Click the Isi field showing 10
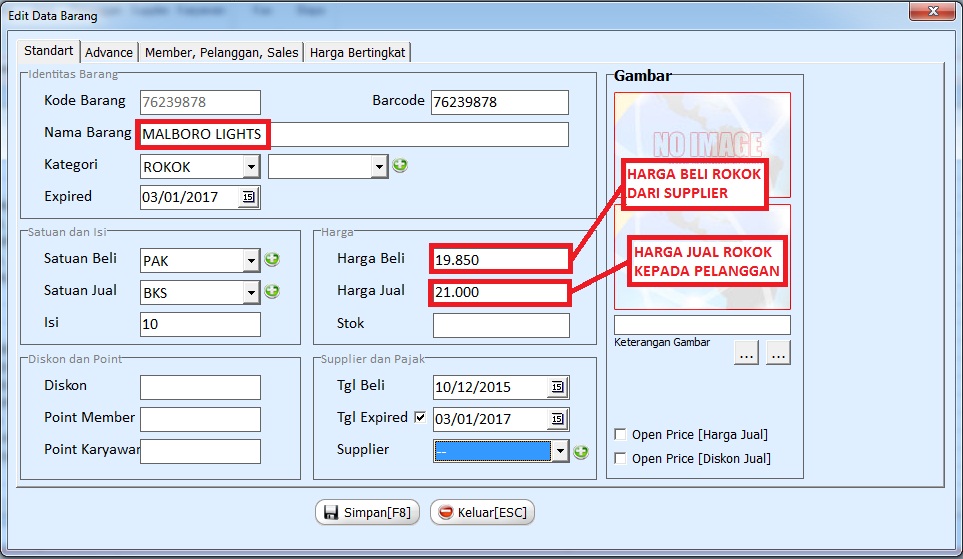The height and width of the screenshot is (559, 963). click(200, 324)
